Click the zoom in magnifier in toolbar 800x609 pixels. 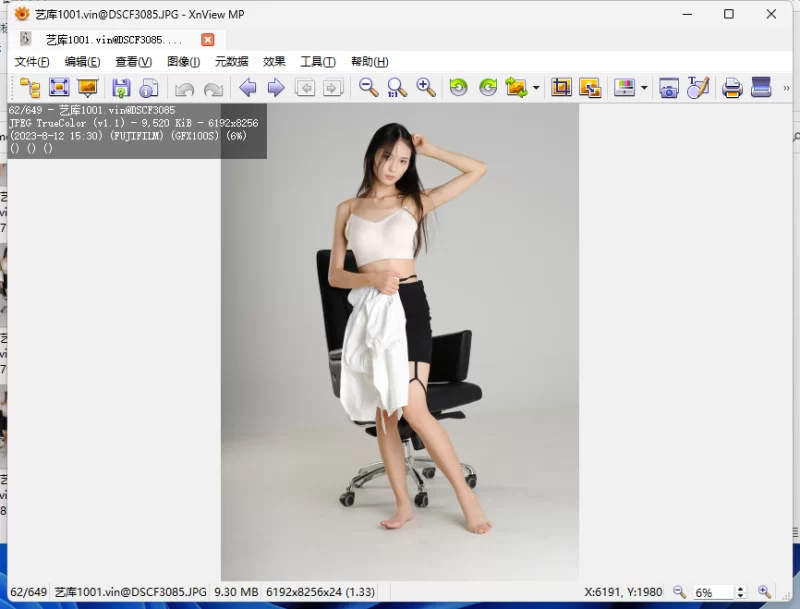[x=426, y=88]
